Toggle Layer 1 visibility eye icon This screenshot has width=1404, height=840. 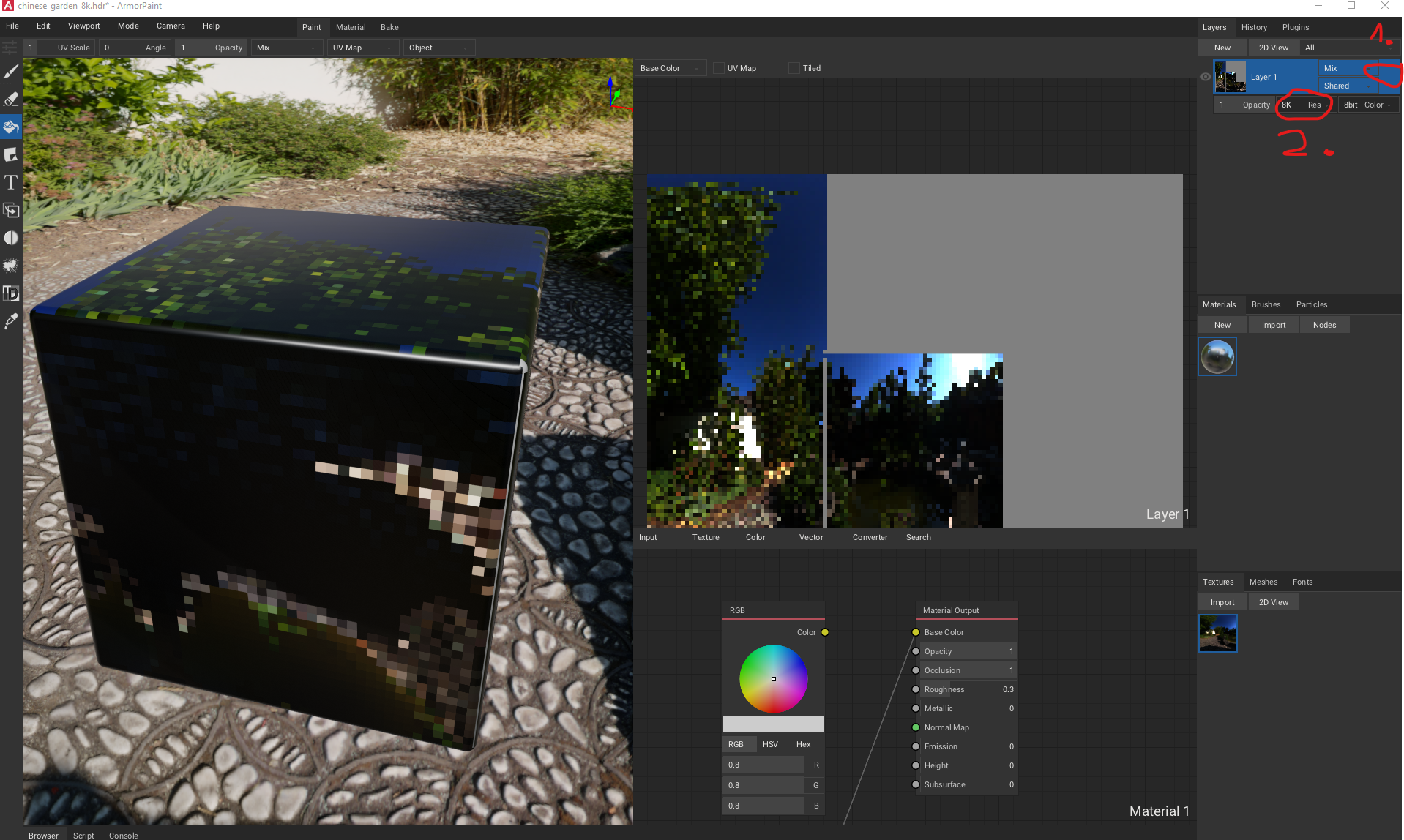1206,77
